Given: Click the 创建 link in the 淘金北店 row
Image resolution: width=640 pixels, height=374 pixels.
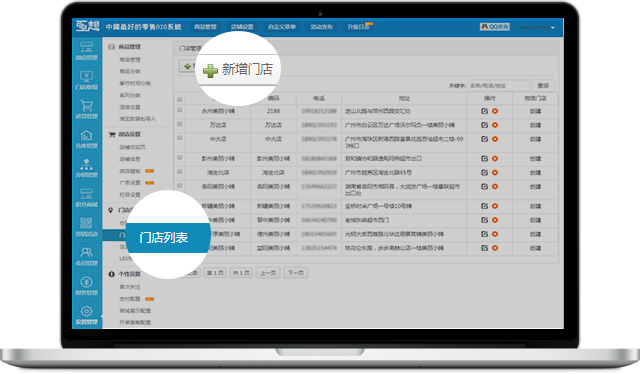Looking at the screenshot, I should coord(535,172).
